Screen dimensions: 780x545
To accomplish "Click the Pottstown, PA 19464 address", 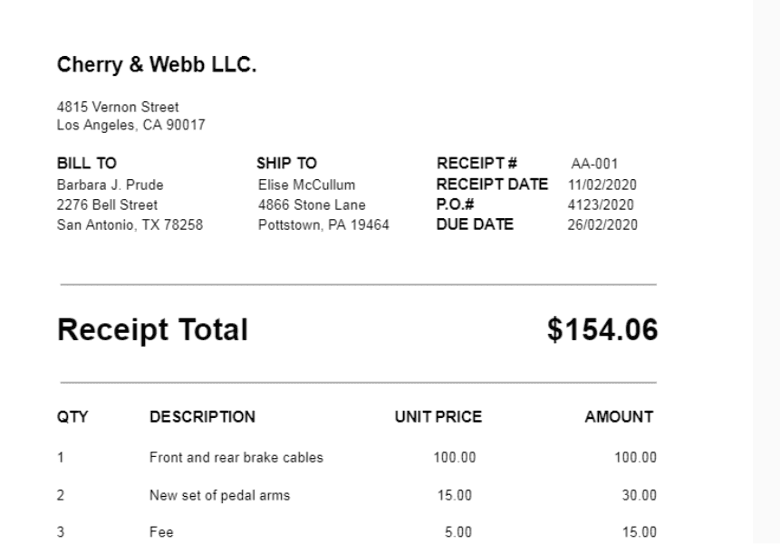I will click(x=324, y=225).
